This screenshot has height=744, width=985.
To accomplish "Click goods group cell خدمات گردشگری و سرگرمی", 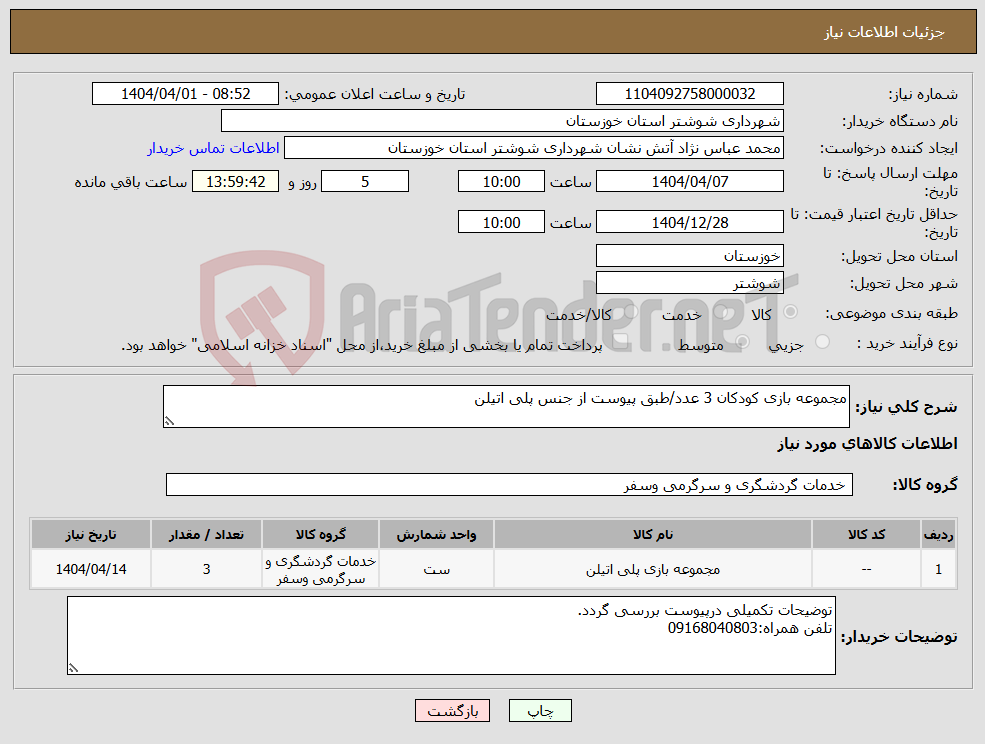I will coord(320,569).
